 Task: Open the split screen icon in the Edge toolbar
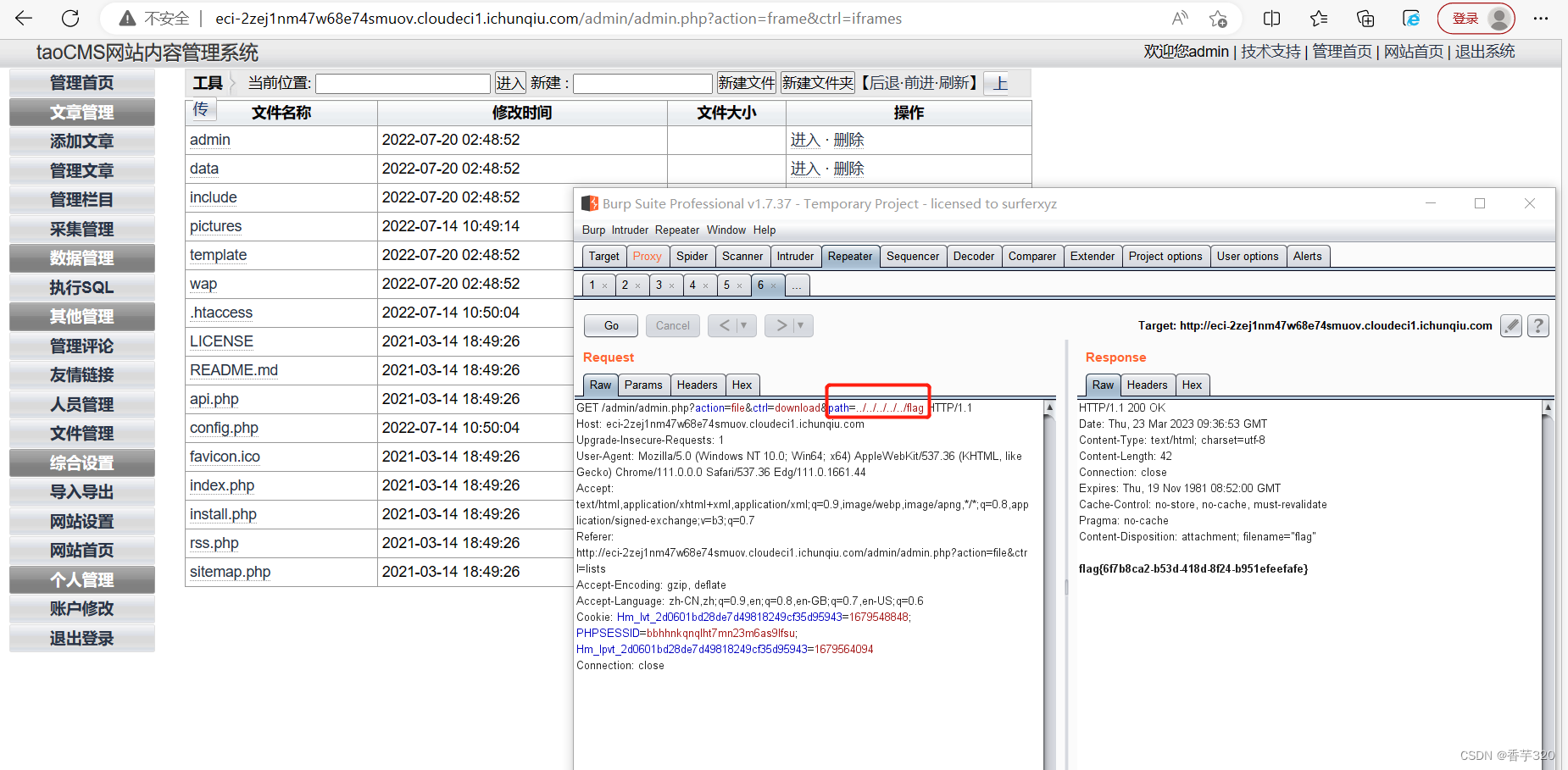[x=1271, y=18]
